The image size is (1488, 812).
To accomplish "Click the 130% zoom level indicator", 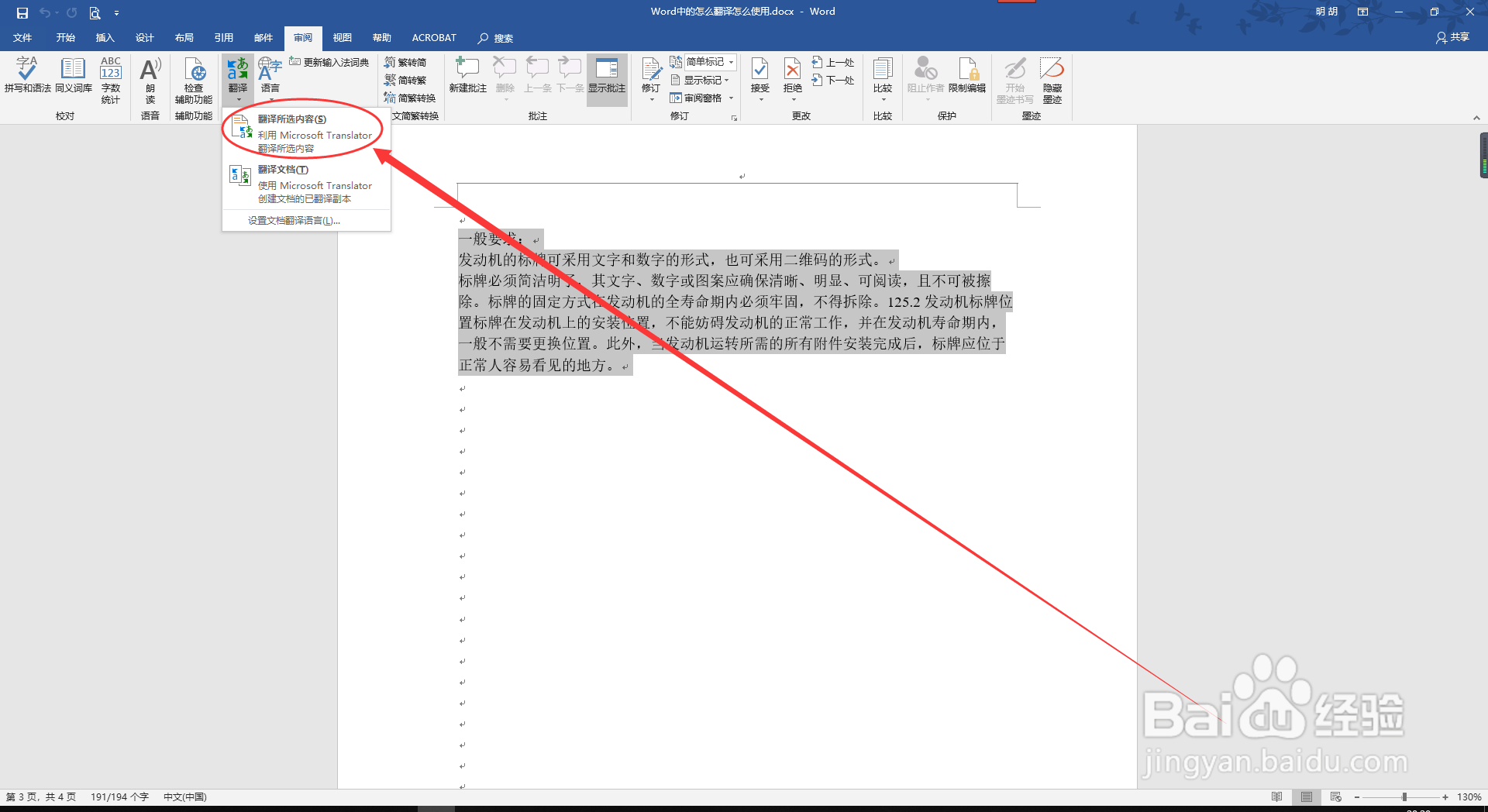I will click(x=1469, y=797).
